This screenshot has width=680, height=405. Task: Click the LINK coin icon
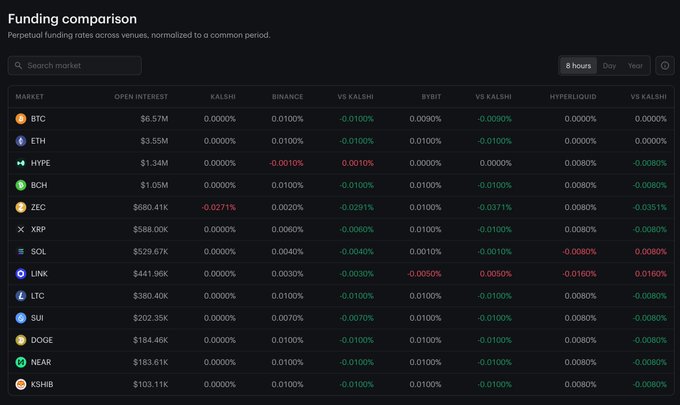pos(21,274)
